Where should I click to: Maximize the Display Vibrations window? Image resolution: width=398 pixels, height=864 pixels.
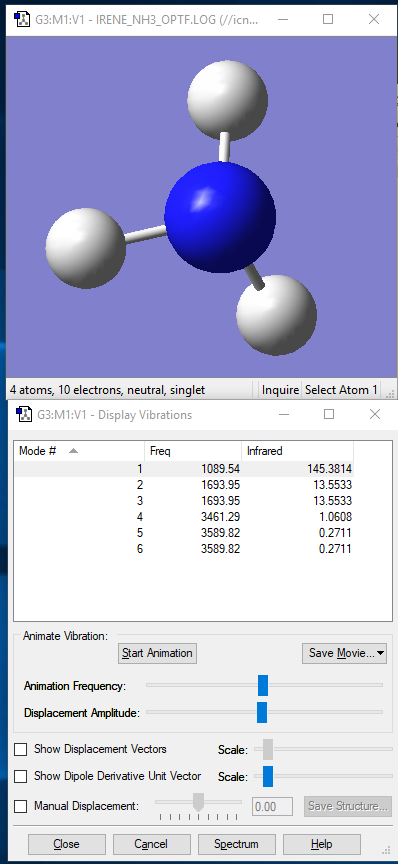[329, 414]
